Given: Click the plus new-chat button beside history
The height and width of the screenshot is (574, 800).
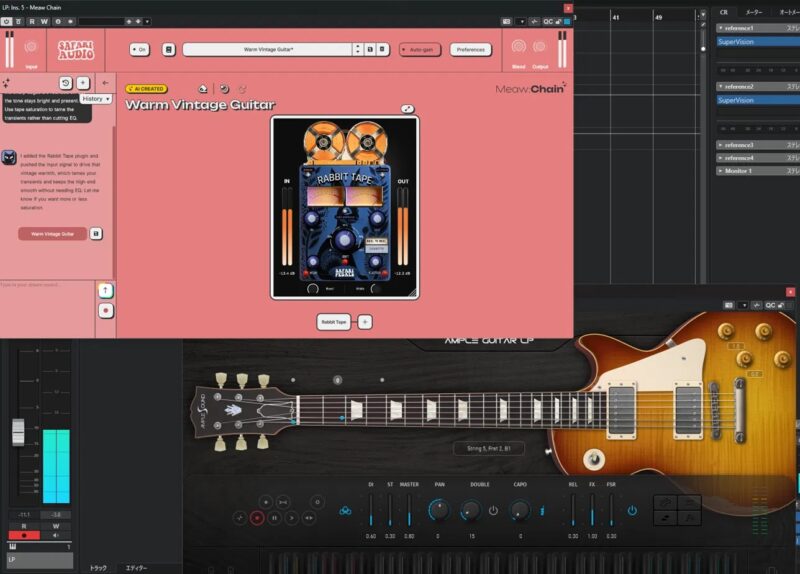Looking at the screenshot, I should (x=83, y=83).
